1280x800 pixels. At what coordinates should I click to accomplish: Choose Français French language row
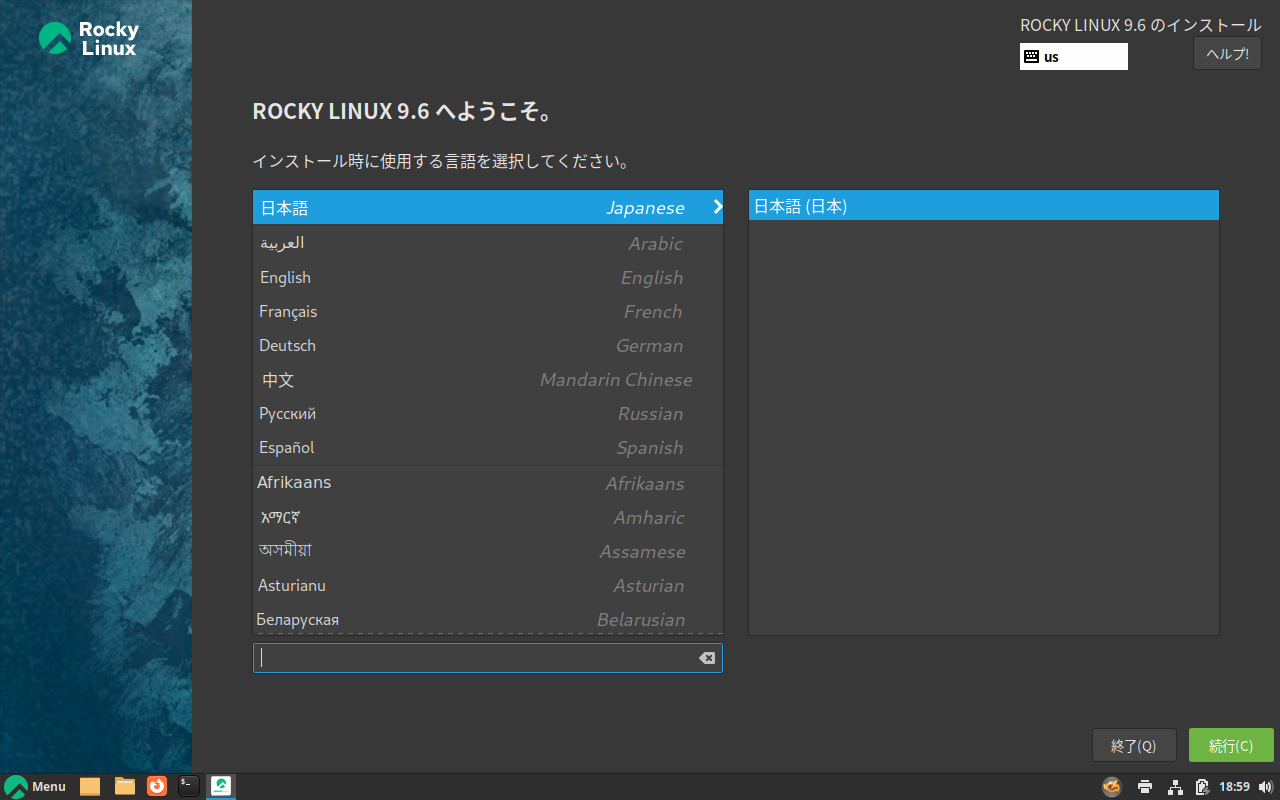pos(488,311)
